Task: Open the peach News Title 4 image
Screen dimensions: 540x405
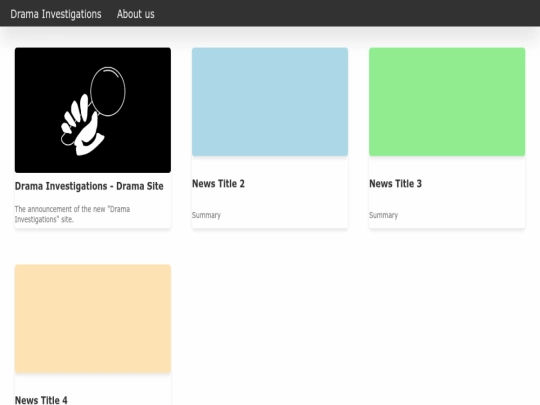Action: click(93, 319)
